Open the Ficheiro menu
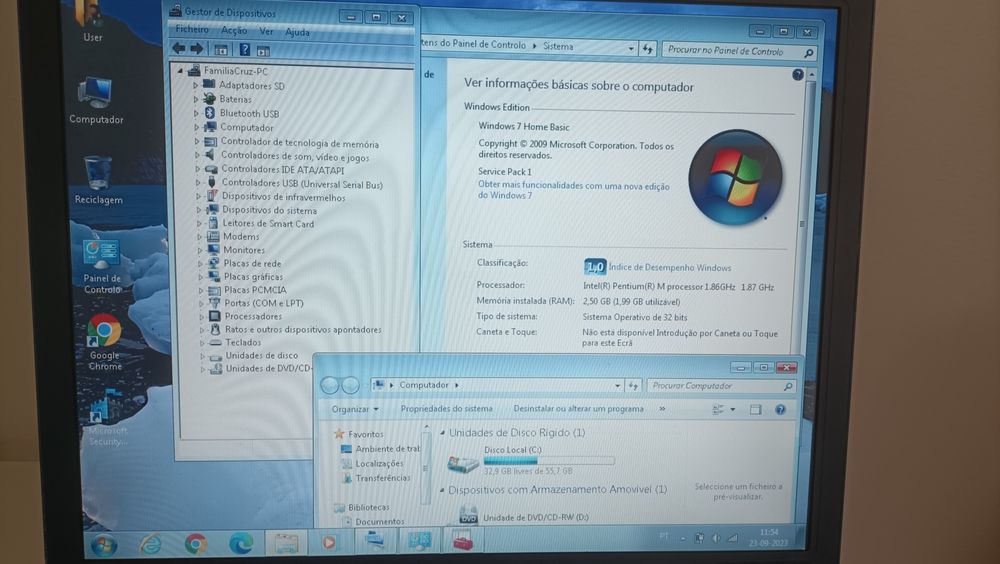 click(x=192, y=29)
